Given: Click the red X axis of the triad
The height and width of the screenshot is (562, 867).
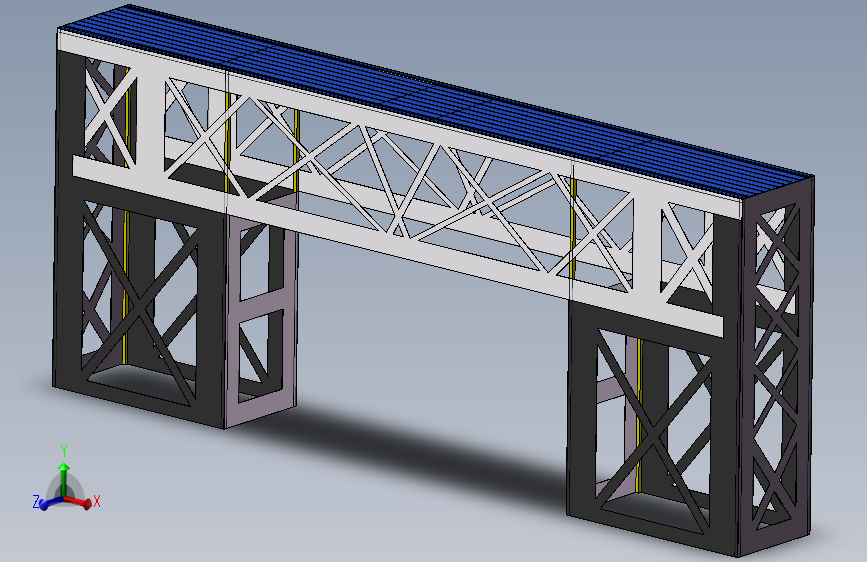Looking at the screenshot, I should (x=80, y=502).
